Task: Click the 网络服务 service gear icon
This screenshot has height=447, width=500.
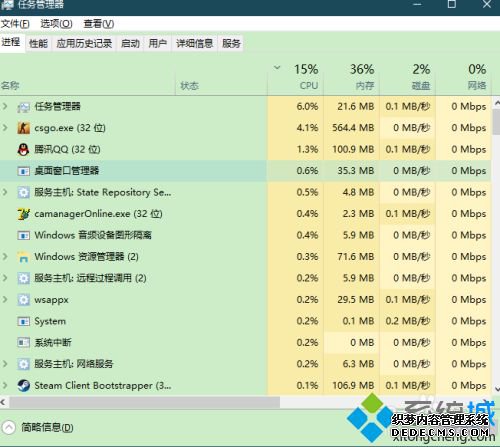Action: [24, 364]
